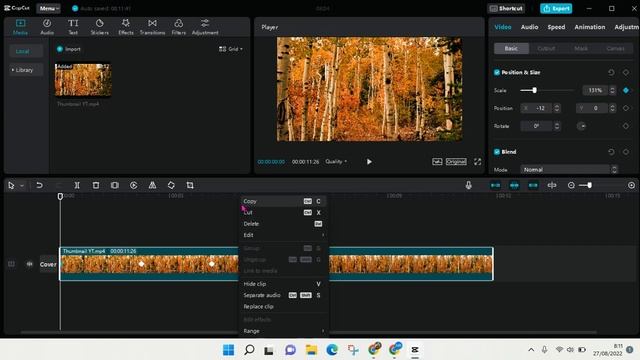The image size is (640, 360).
Task: Select the Local media source
Action: pyautogui.click(x=26, y=51)
